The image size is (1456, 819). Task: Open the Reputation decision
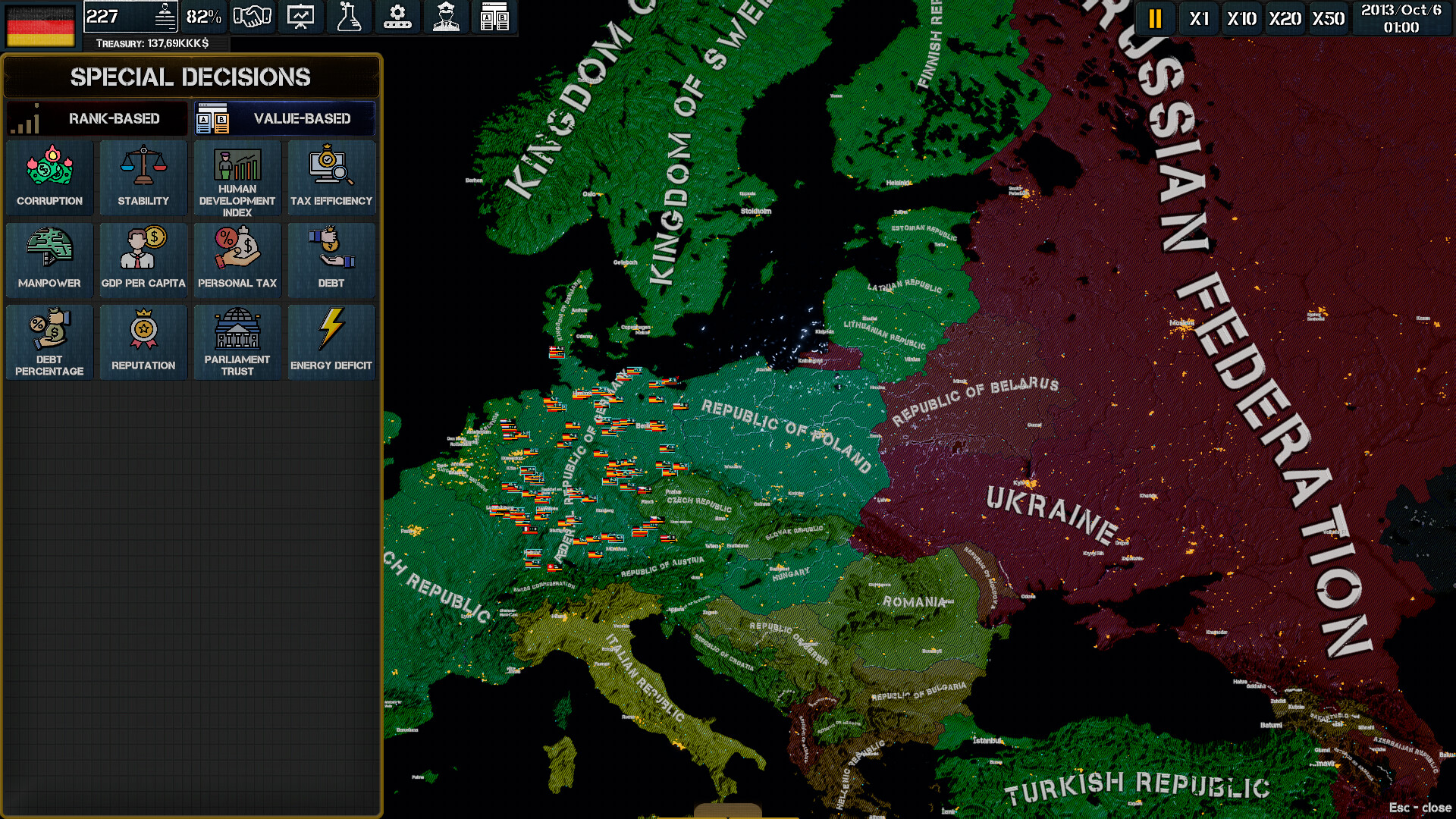click(x=143, y=342)
